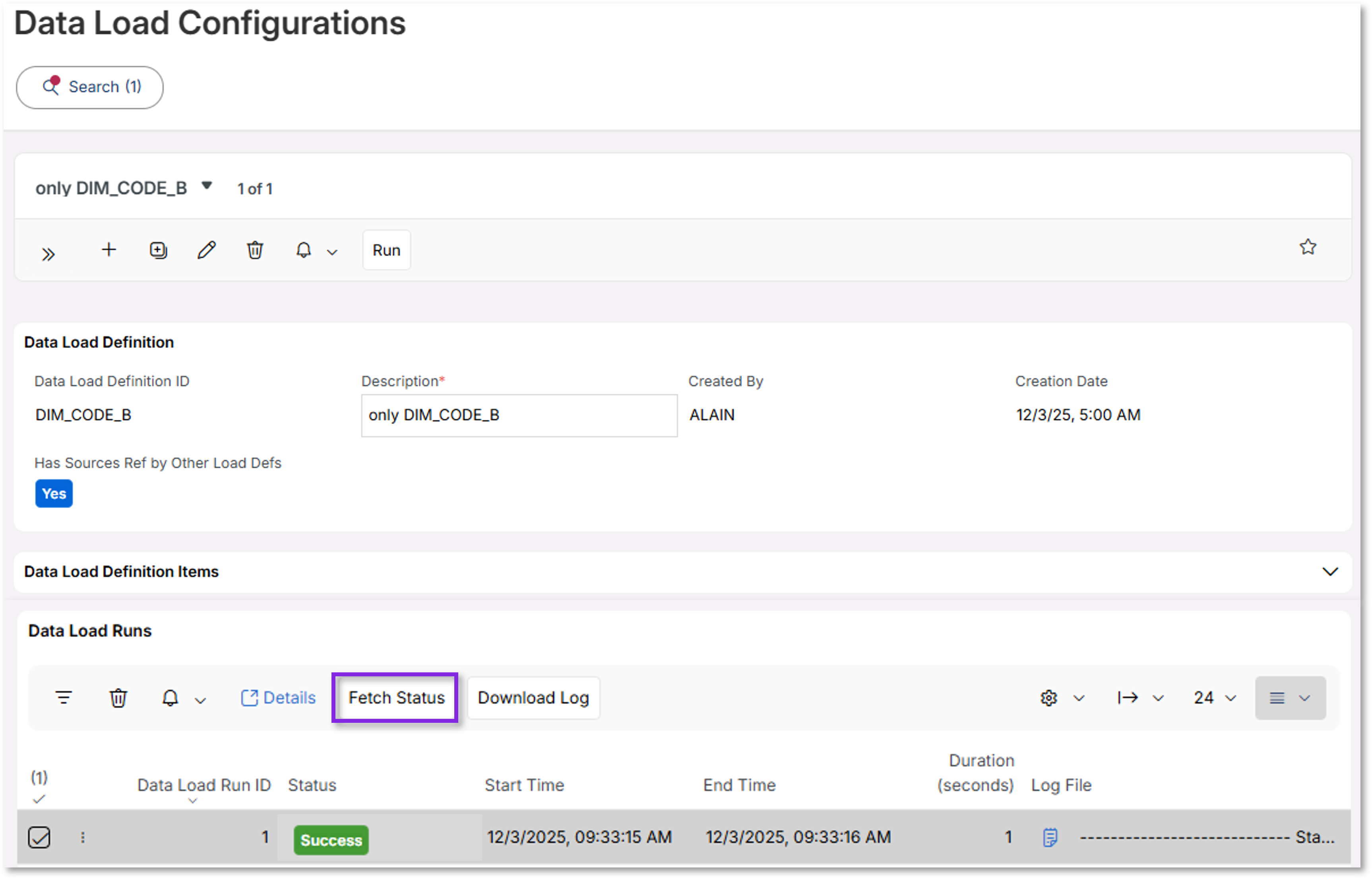1372x879 pixels.
Task: Click the Status column header
Action: [312, 785]
